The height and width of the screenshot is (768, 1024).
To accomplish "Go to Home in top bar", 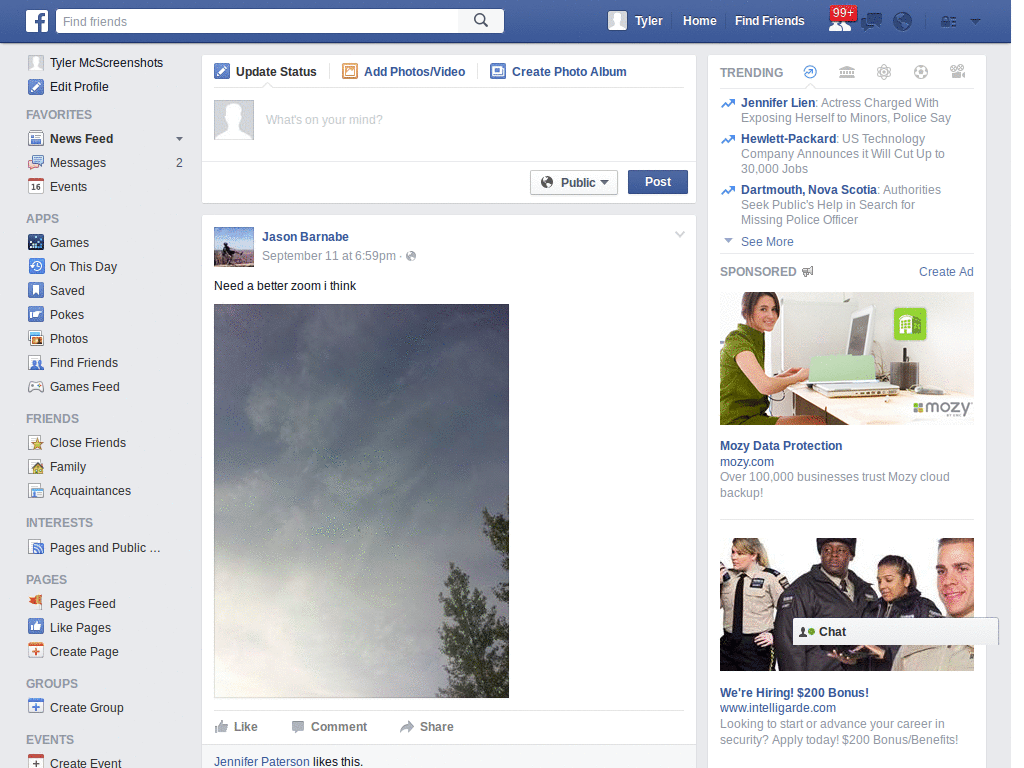I will point(699,21).
